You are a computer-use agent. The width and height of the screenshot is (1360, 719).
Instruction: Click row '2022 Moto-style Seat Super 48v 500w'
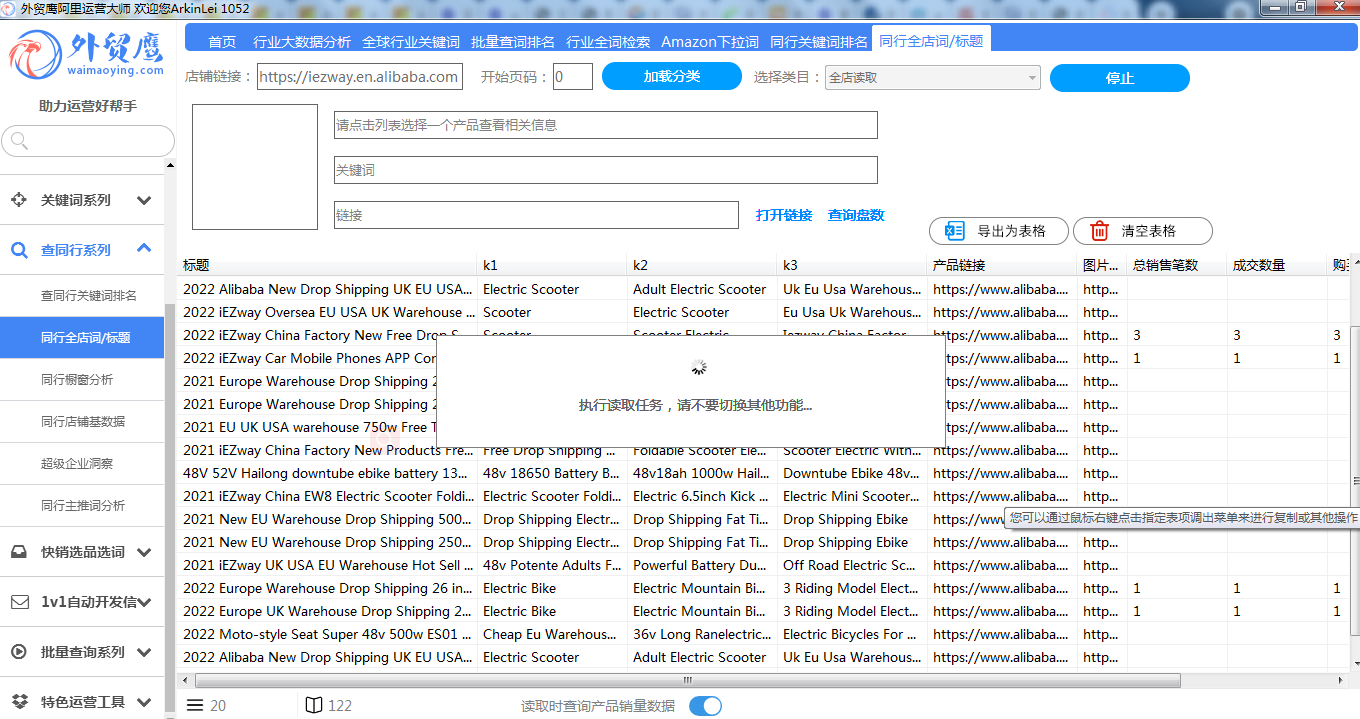pos(763,634)
